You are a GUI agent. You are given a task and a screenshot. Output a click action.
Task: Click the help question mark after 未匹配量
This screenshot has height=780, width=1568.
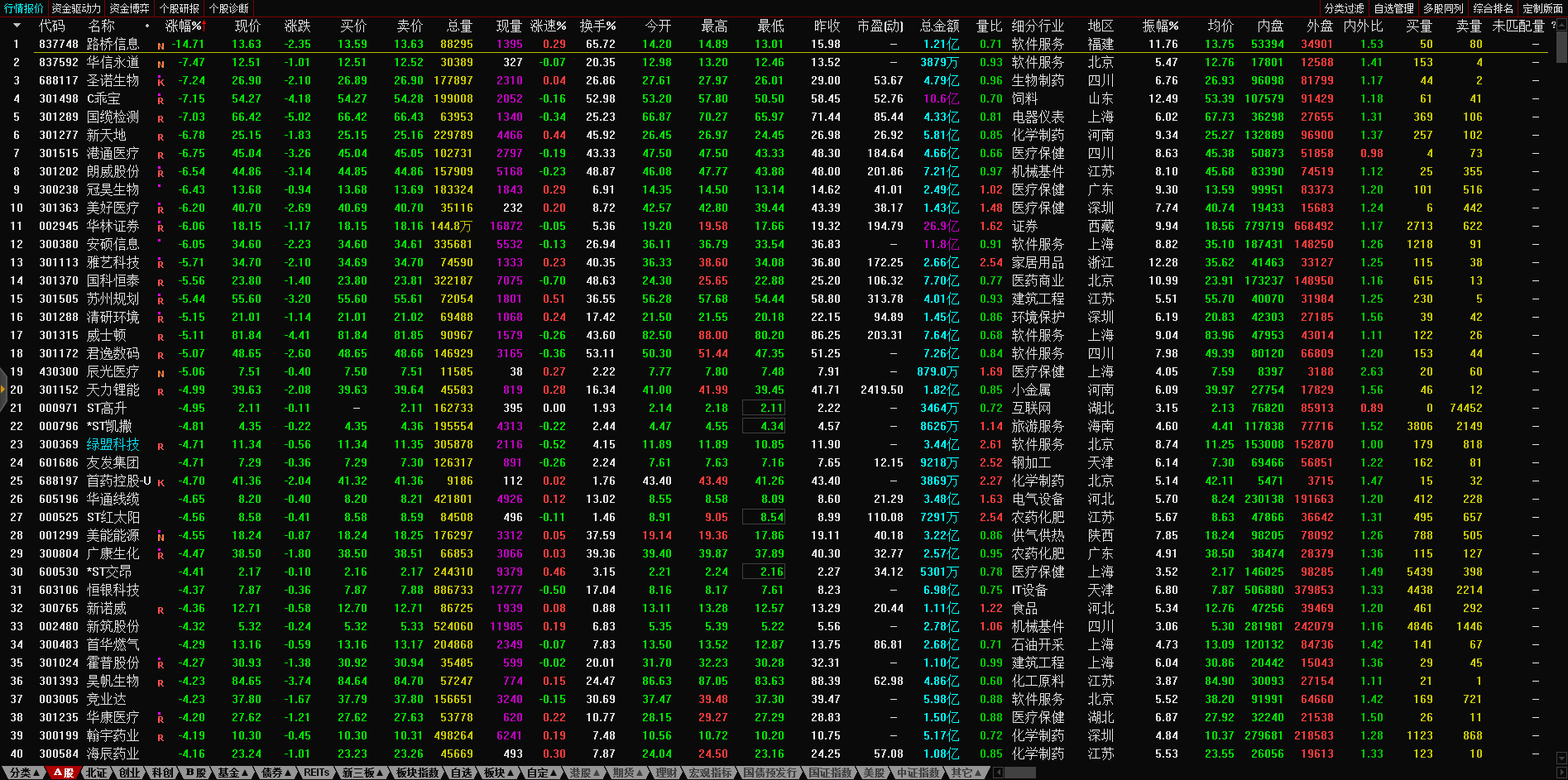(1553, 26)
